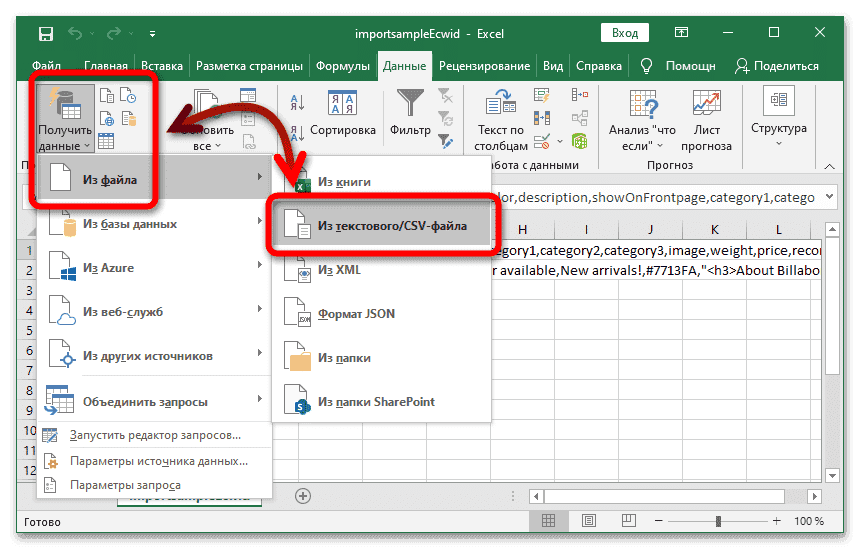Add a new sheet with plus button
860x549 pixels.
[303, 495]
